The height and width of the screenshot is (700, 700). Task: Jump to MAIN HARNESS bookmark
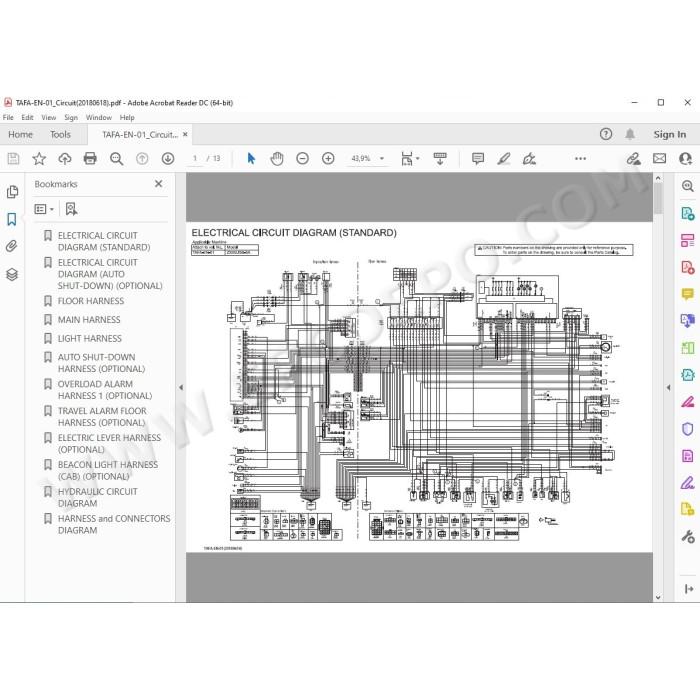point(89,320)
